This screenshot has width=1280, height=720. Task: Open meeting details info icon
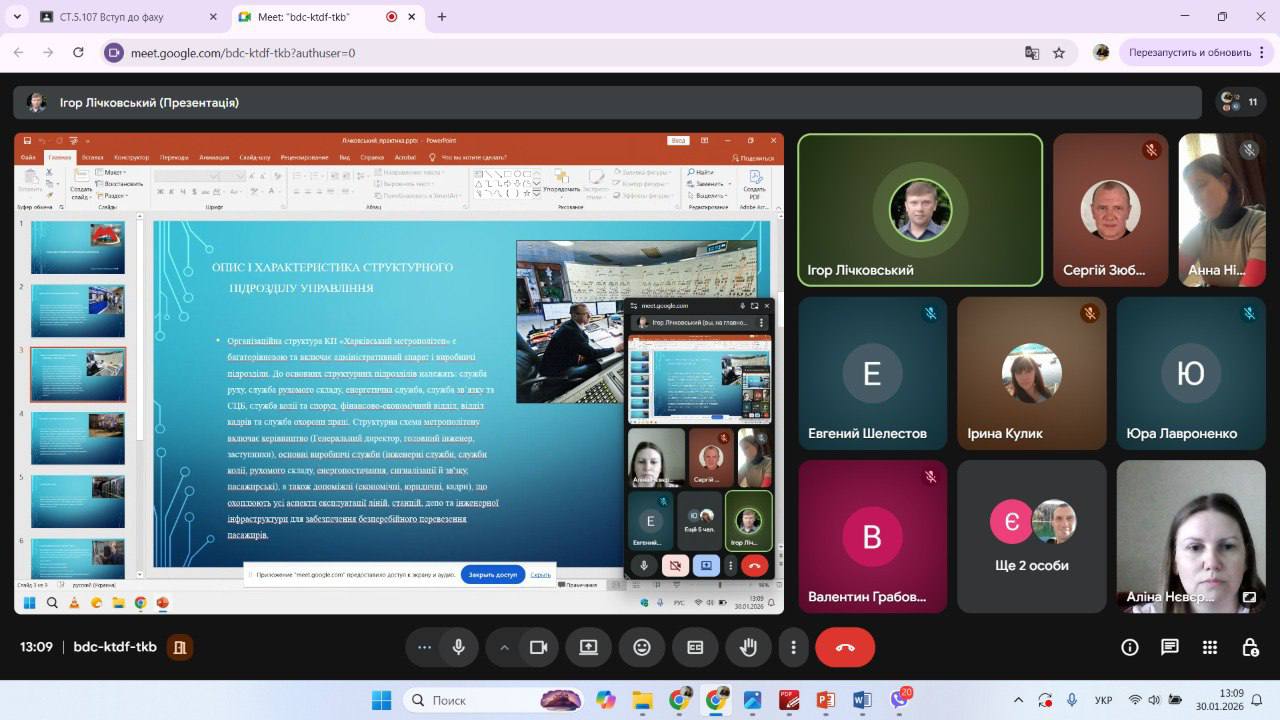click(x=1130, y=647)
